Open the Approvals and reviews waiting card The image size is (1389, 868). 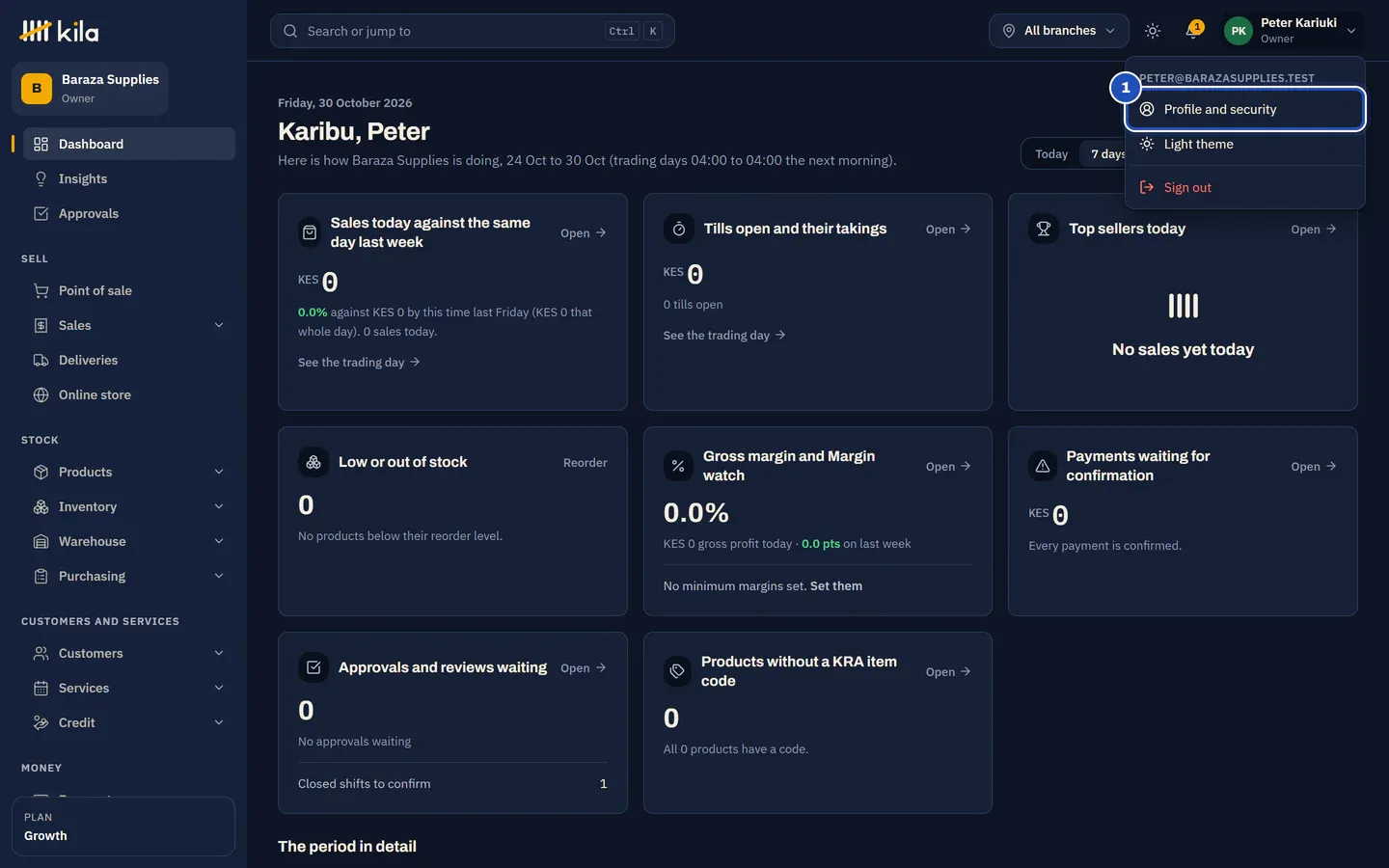point(584,667)
